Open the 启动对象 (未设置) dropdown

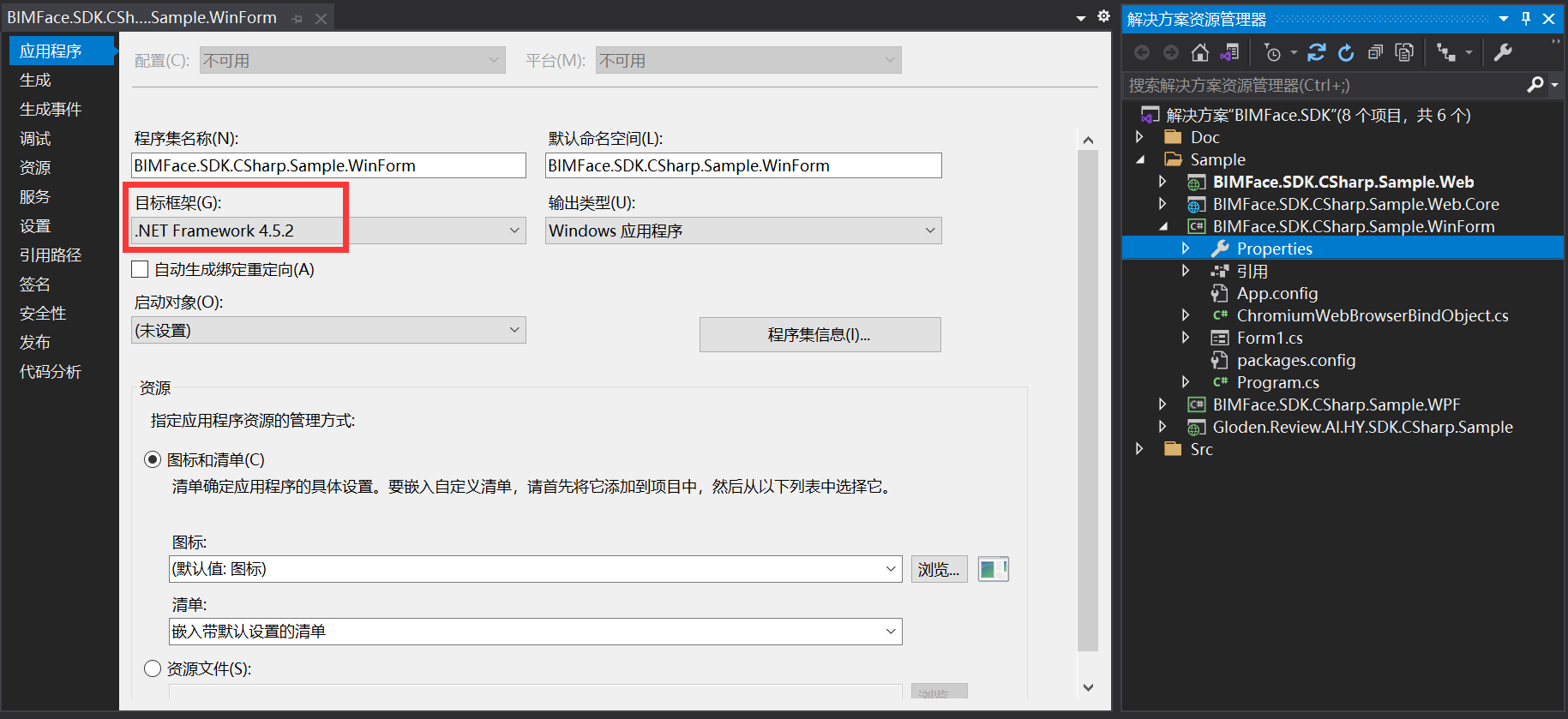pyautogui.click(x=328, y=330)
